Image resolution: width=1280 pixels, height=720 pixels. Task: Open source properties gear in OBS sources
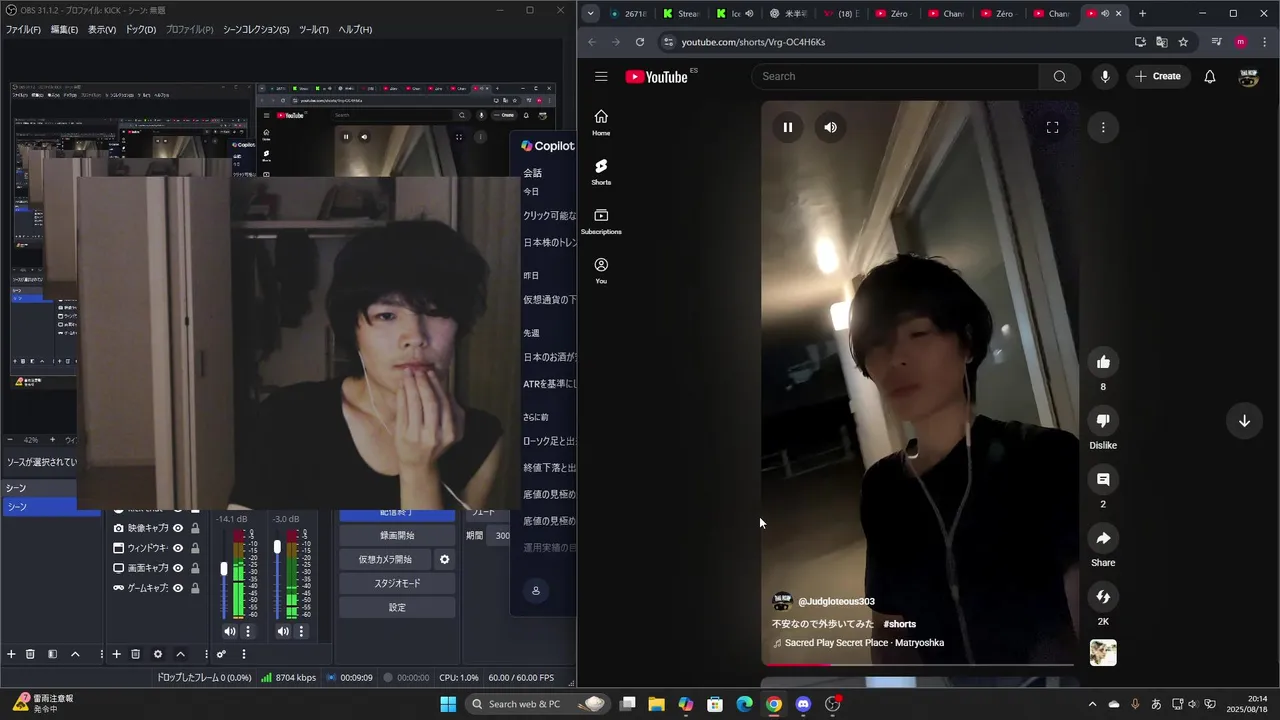coord(157,654)
